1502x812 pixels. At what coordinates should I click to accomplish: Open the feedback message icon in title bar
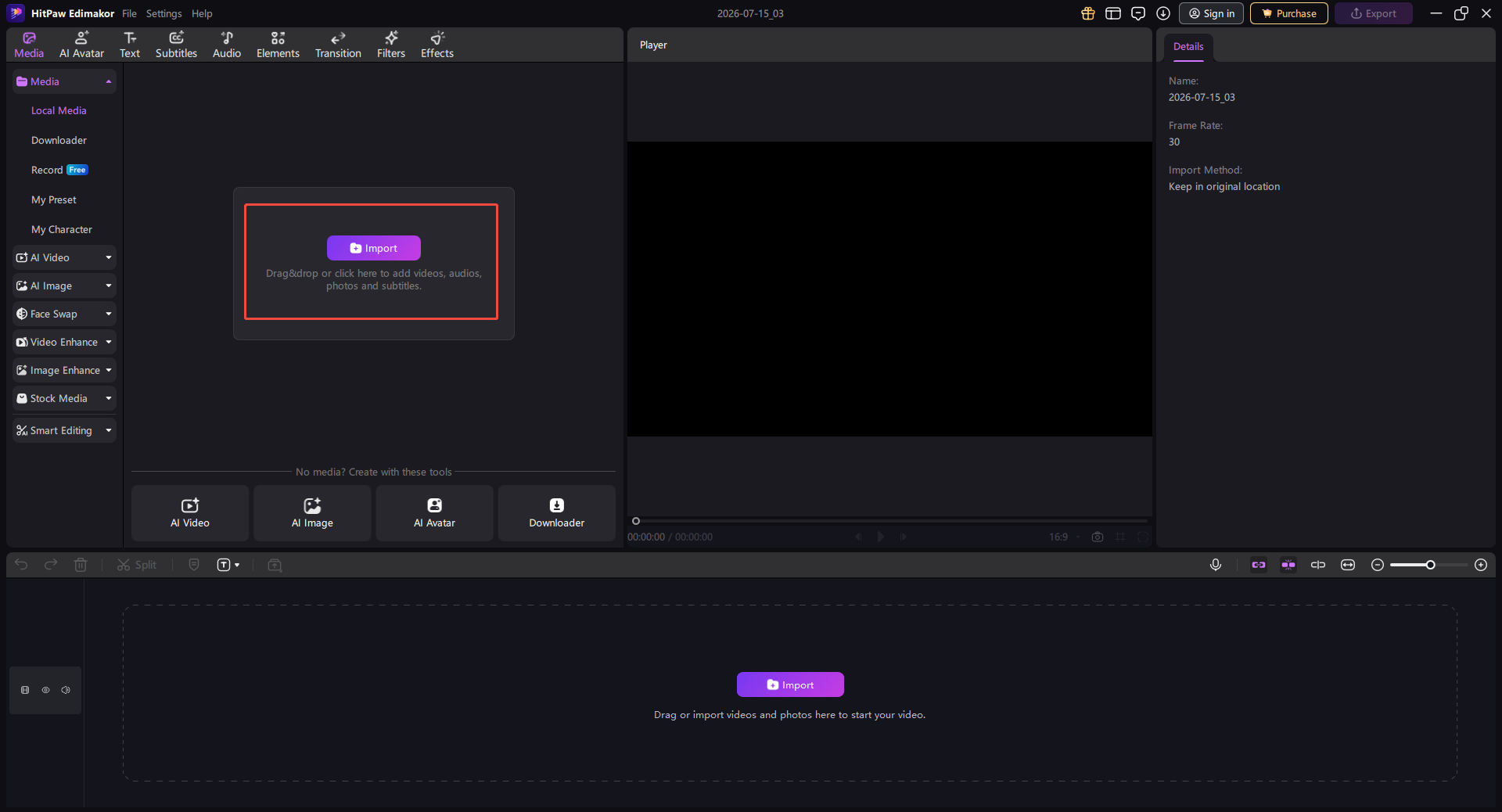click(1138, 13)
